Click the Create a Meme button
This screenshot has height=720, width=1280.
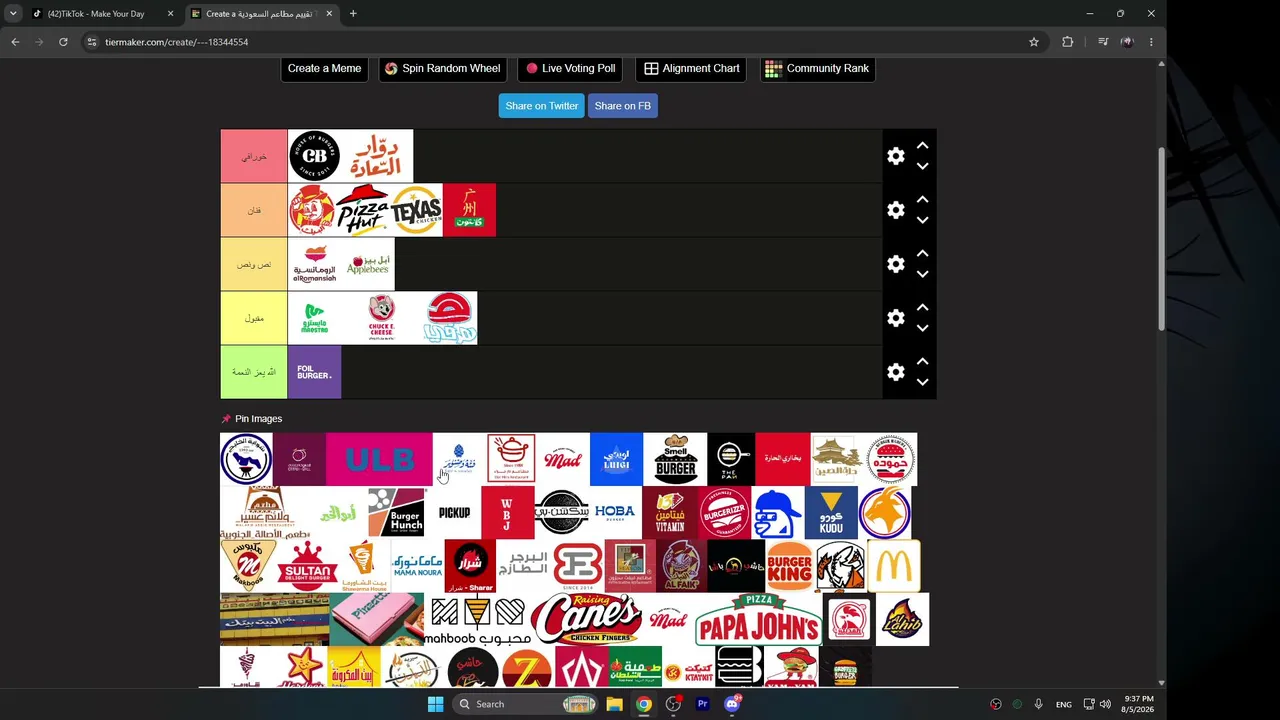(324, 68)
